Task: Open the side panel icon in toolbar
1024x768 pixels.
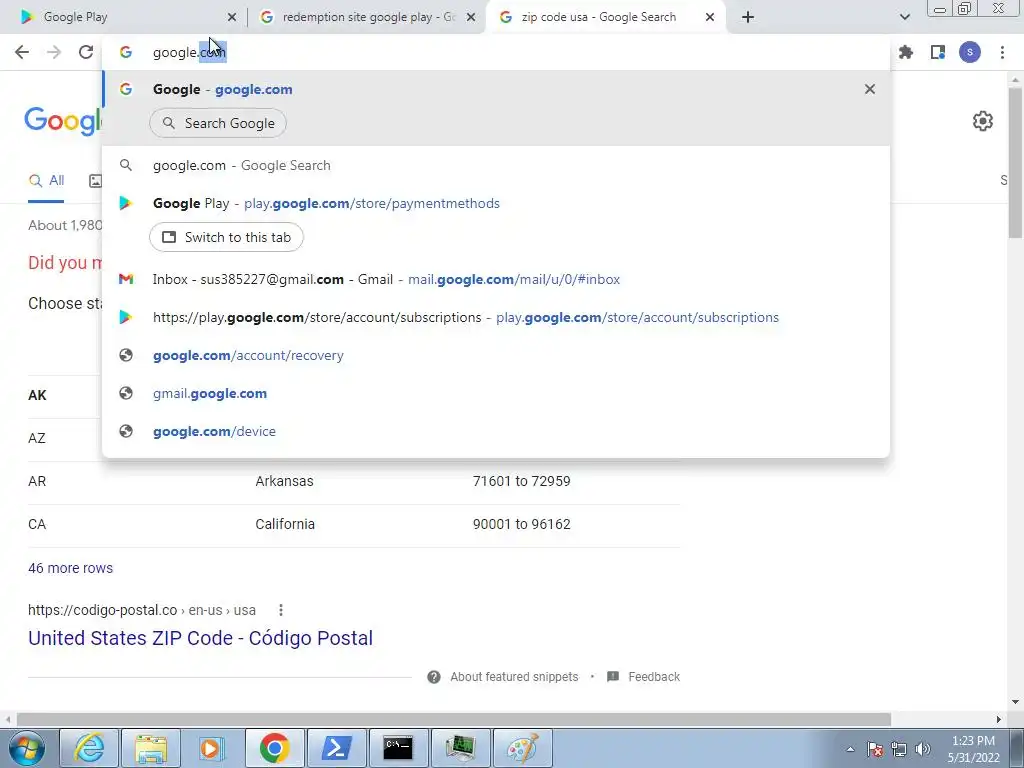Action: point(938,52)
